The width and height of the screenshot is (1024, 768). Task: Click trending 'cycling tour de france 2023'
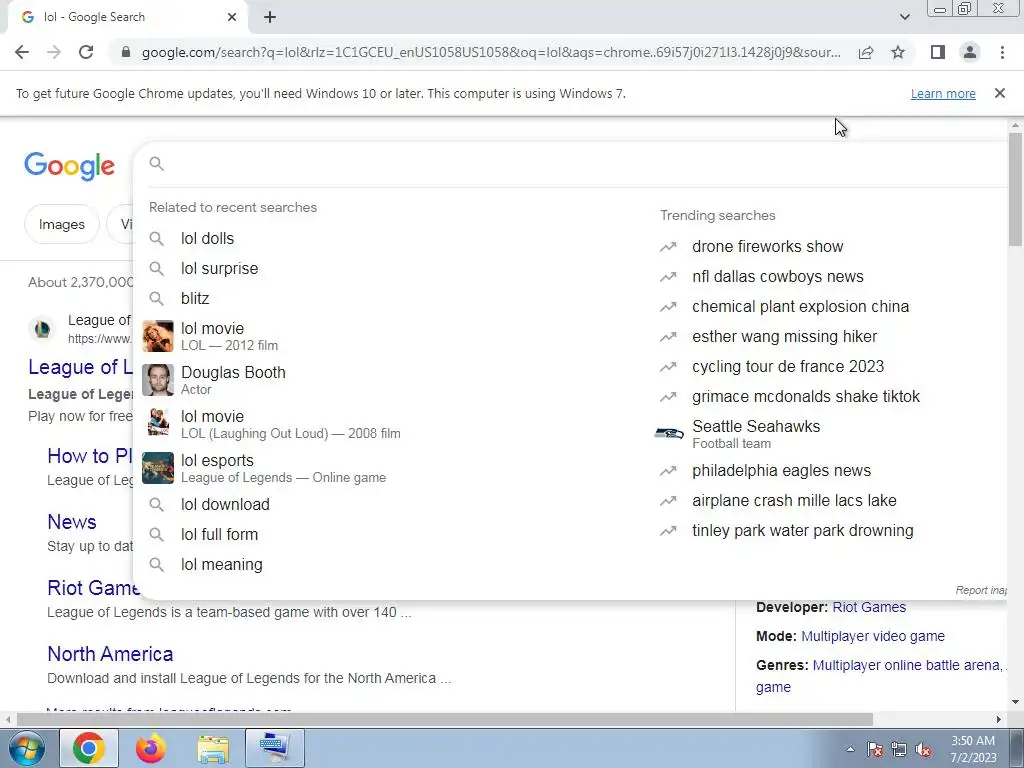pyautogui.click(x=788, y=366)
